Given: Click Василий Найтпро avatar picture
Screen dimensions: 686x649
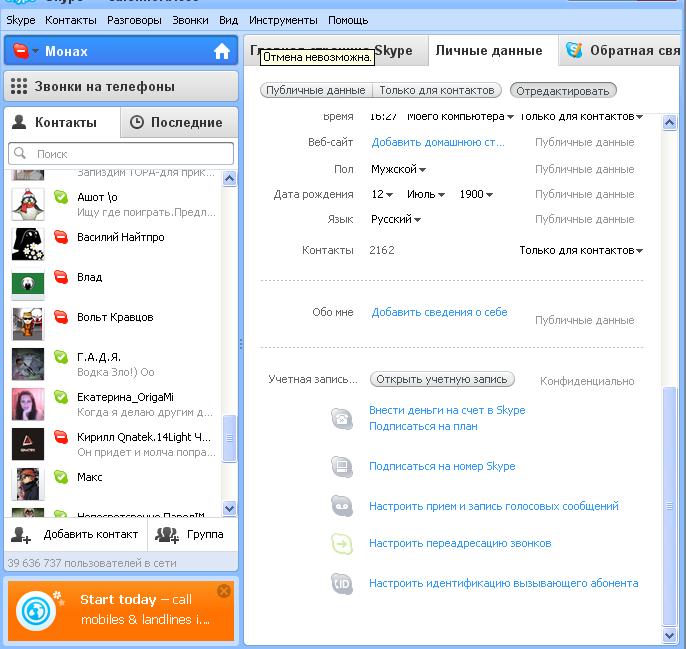Looking at the screenshot, I should [x=28, y=244].
